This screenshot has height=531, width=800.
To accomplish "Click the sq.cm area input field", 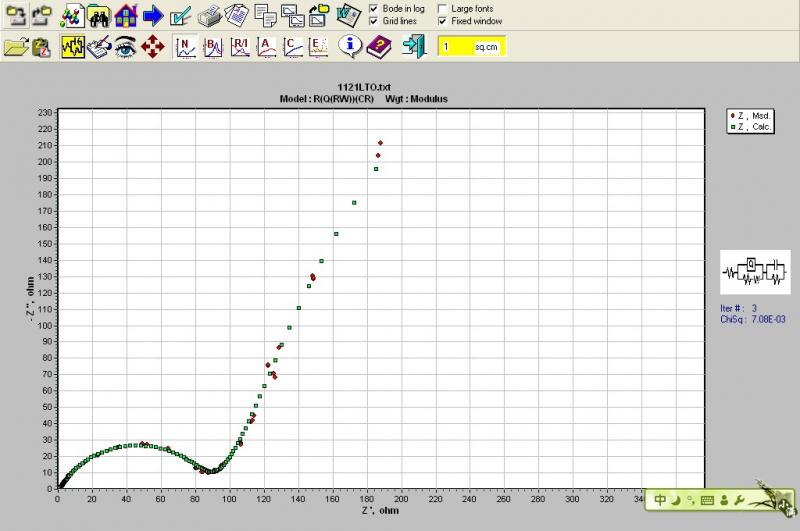I will 471,47.
